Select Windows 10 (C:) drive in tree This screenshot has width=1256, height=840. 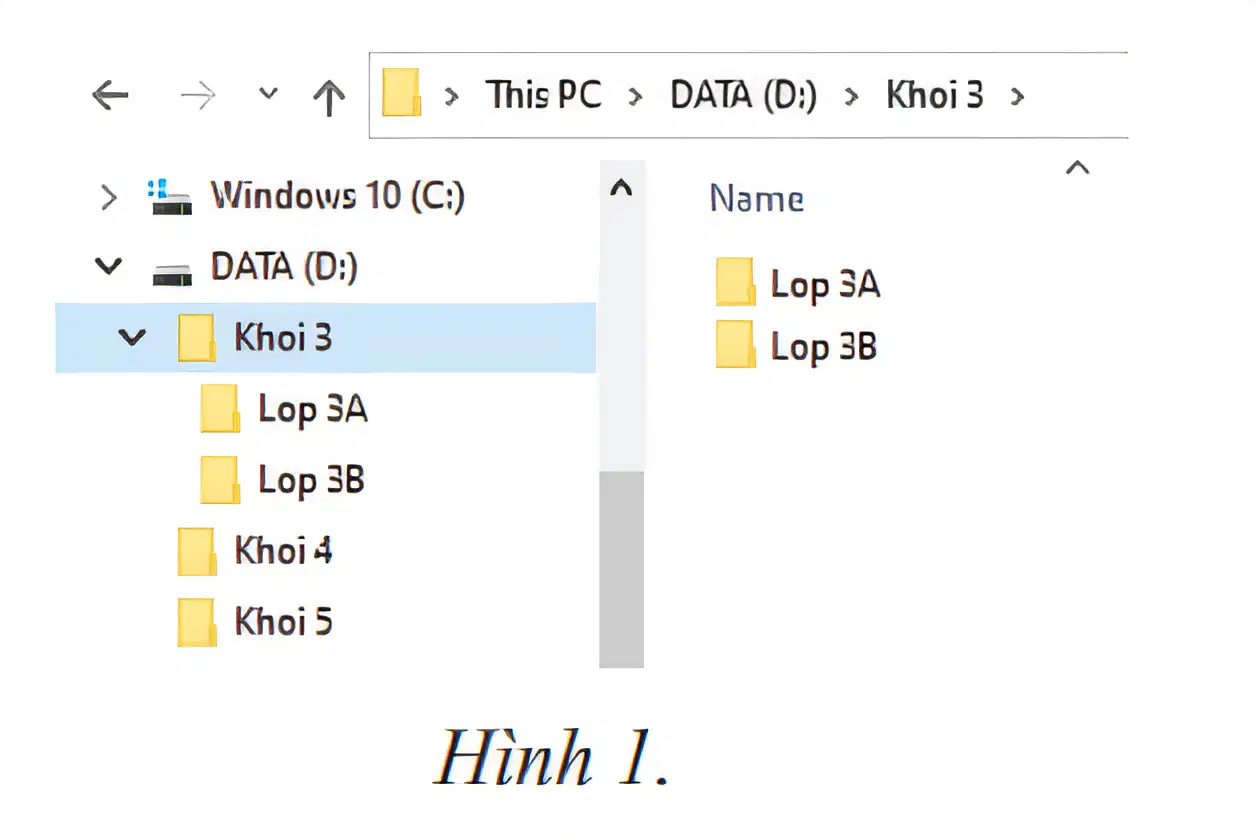pos(337,196)
